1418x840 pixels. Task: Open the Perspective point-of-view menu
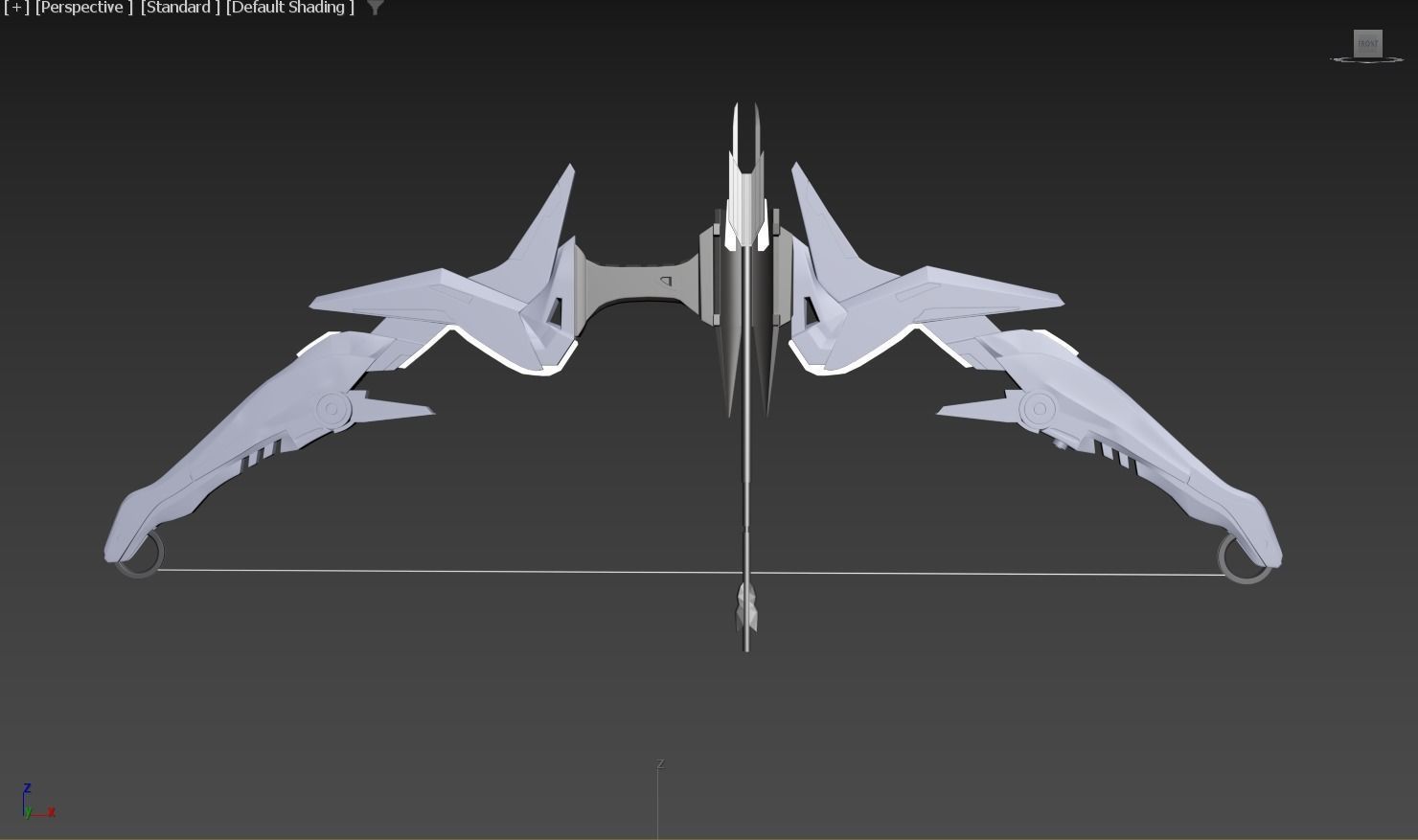83,8
